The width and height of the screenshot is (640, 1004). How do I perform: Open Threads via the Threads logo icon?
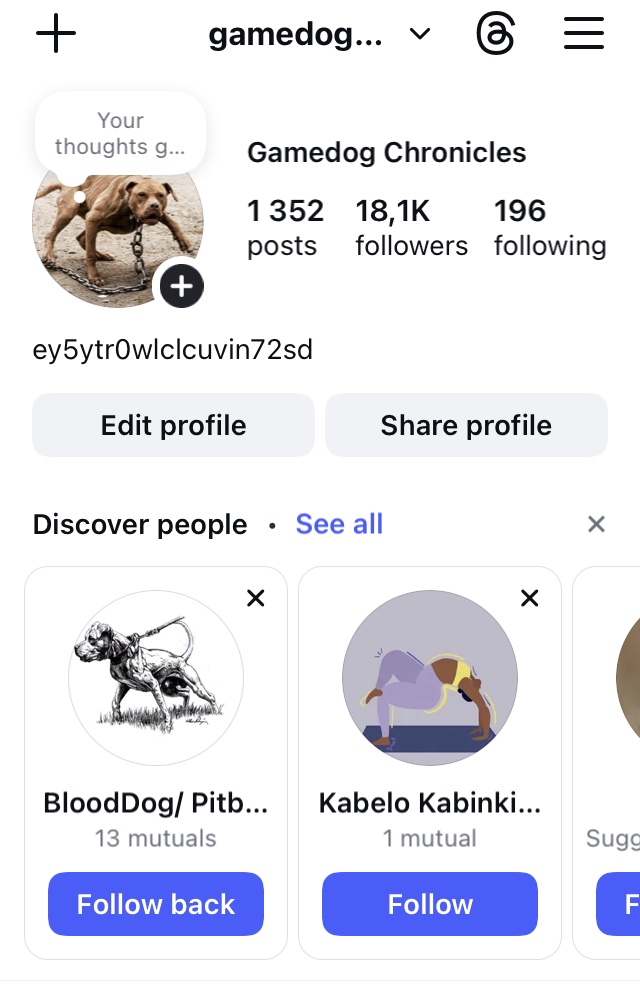point(495,33)
